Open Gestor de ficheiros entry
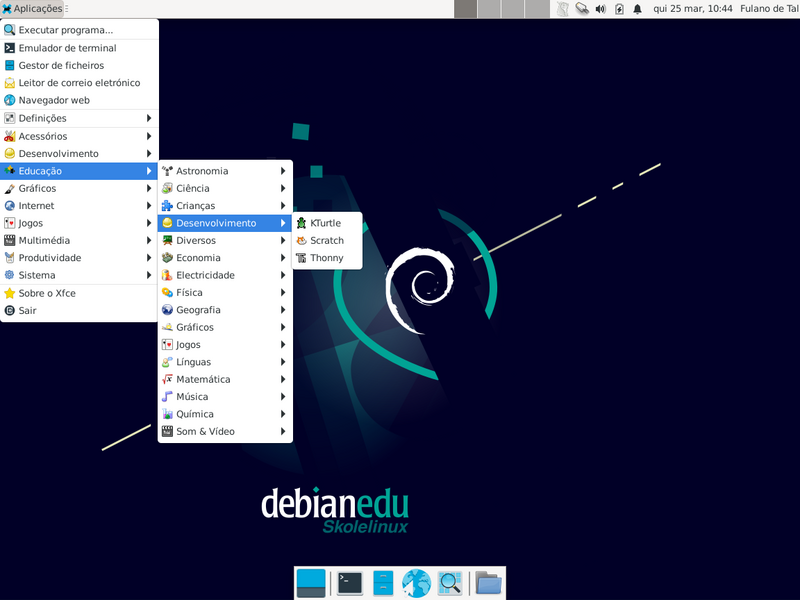 80,65
